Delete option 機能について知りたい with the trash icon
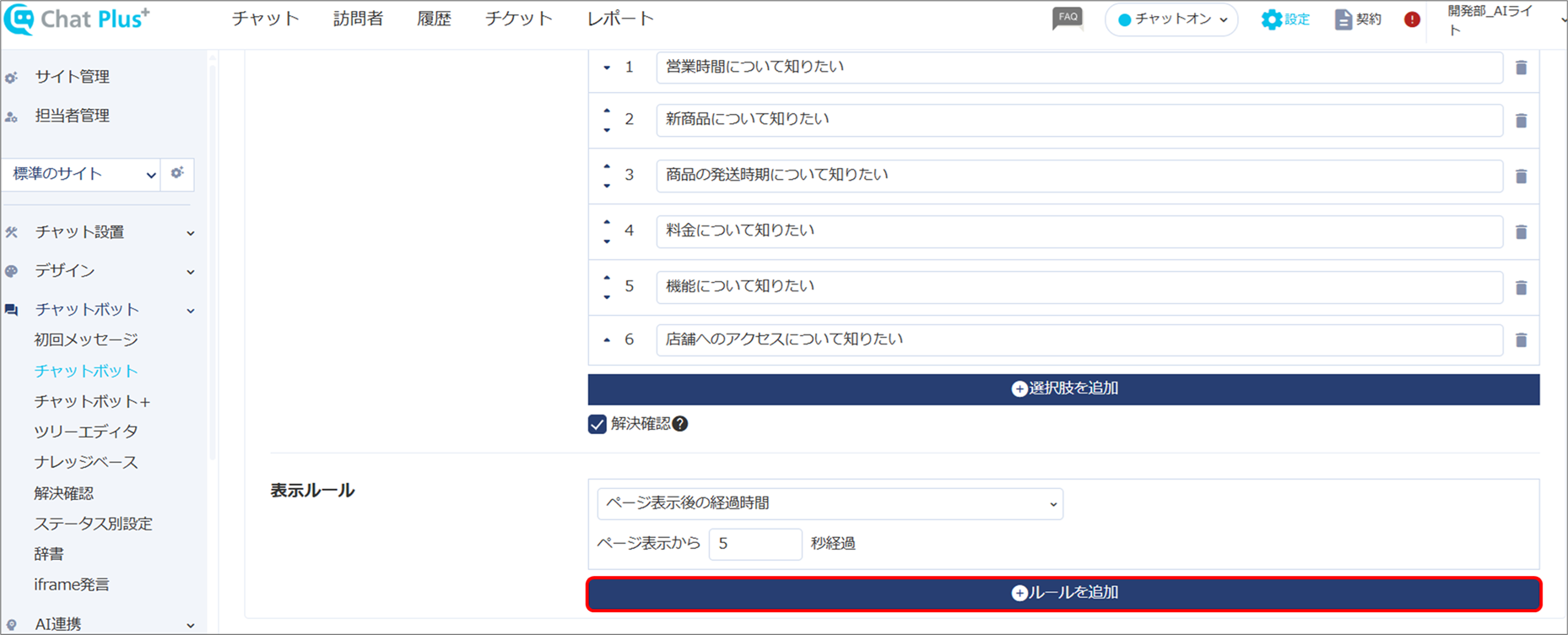1568x635 pixels. pos(1521,288)
